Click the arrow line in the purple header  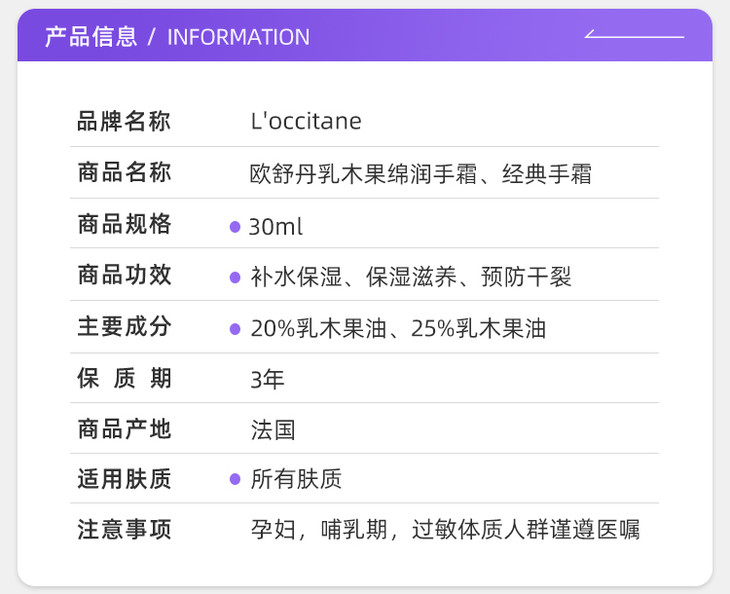tap(634, 37)
